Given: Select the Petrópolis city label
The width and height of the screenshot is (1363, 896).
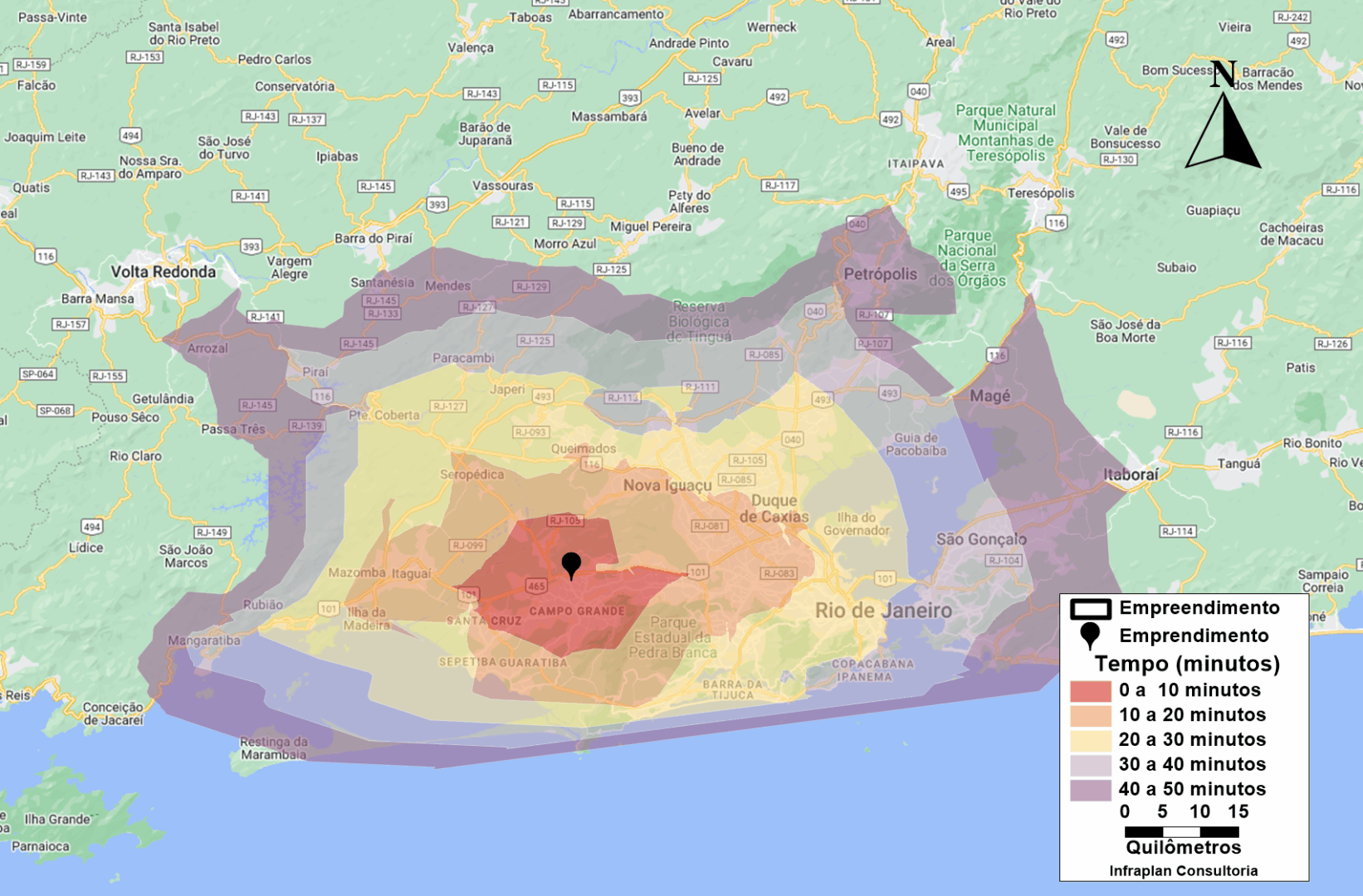Looking at the screenshot, I should point(880,275).
